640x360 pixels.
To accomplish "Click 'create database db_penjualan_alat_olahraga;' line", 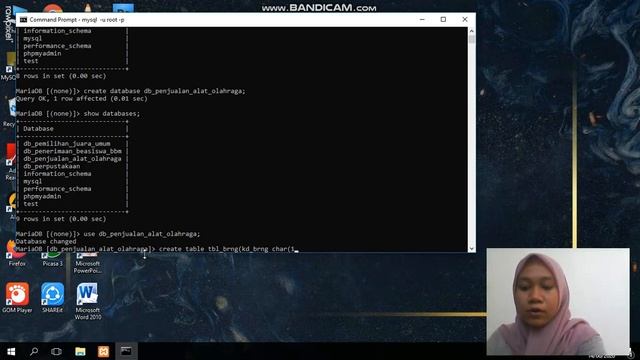I will pos(131,91).
